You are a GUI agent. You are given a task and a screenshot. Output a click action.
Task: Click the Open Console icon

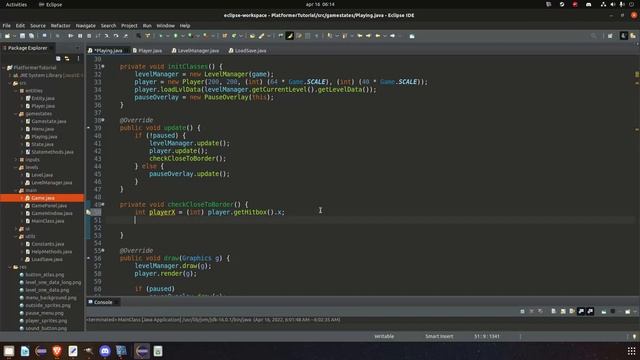[627, 311]
